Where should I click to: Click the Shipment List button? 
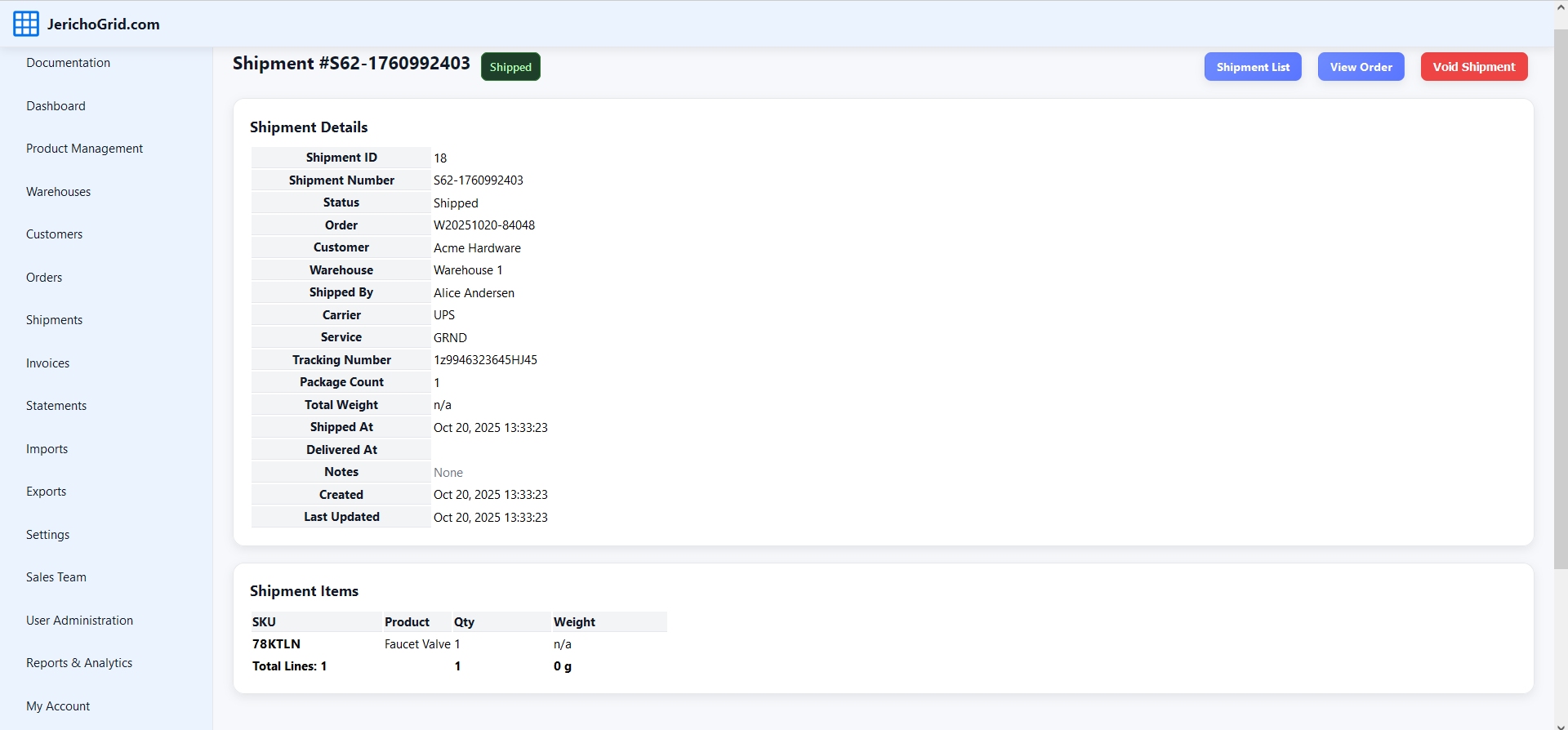[x=1253, y=67]
